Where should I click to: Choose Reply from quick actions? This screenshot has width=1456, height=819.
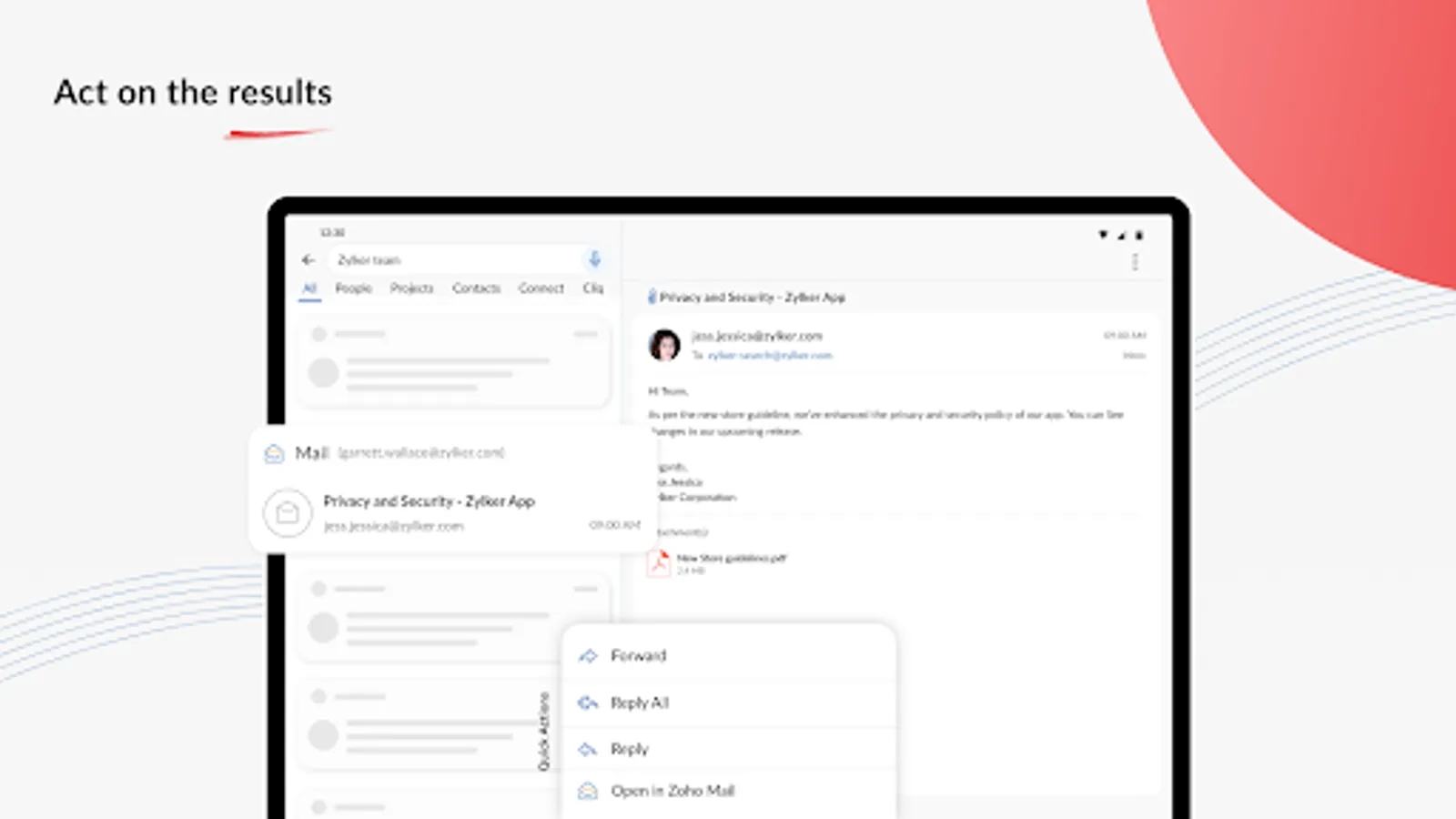[729, 749]
